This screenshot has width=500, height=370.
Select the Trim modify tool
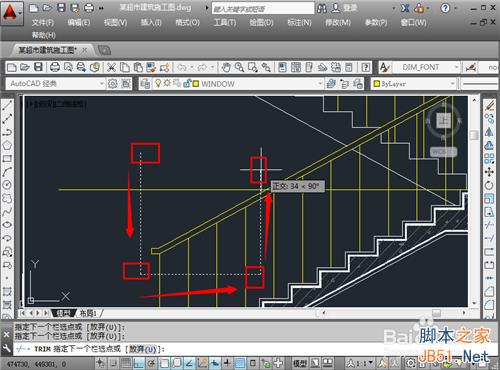[489, 225]
